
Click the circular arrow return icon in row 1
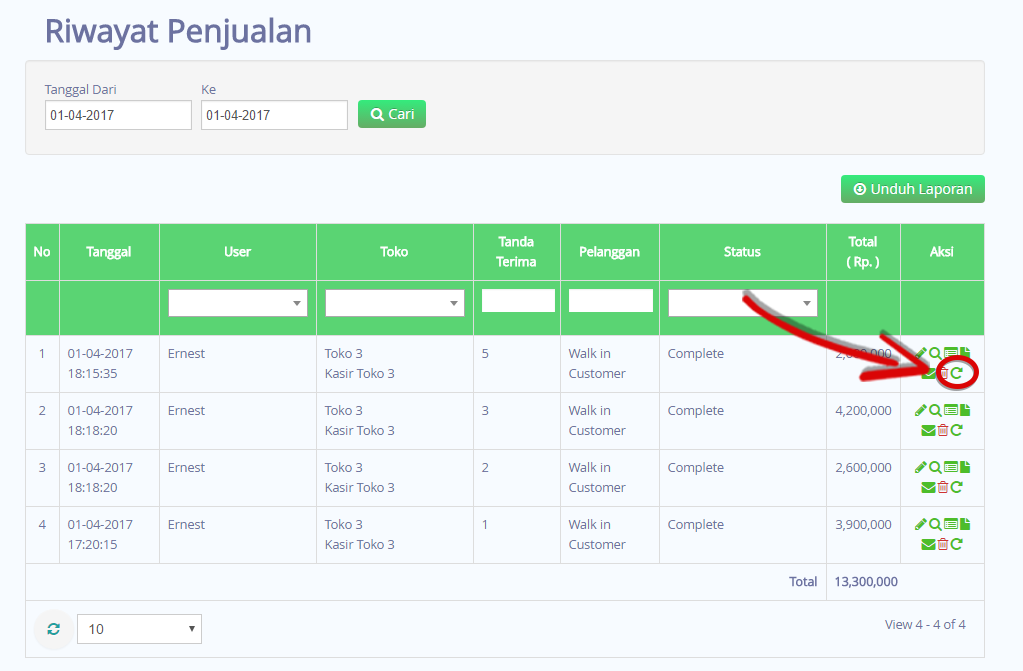pos(957,373)
